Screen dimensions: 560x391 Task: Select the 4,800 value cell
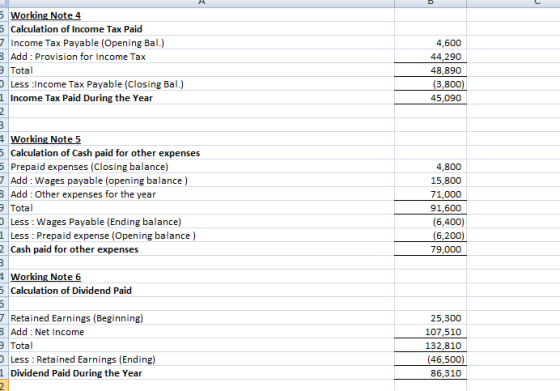[x=430, y=167]
